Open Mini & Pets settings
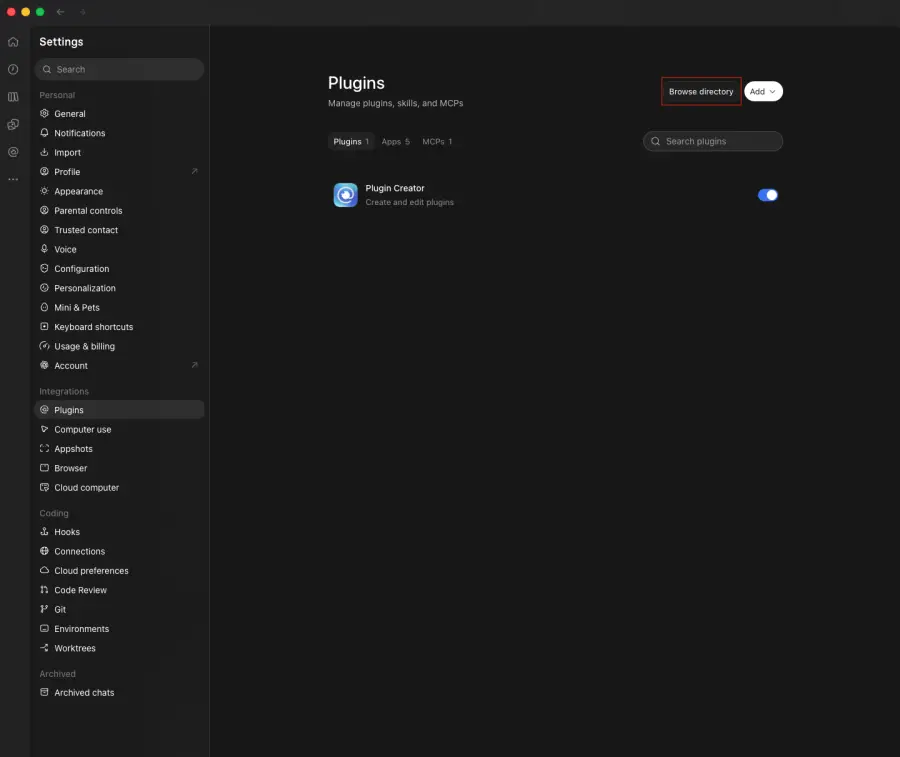The image size is (900, 757). tap(119, 308)
